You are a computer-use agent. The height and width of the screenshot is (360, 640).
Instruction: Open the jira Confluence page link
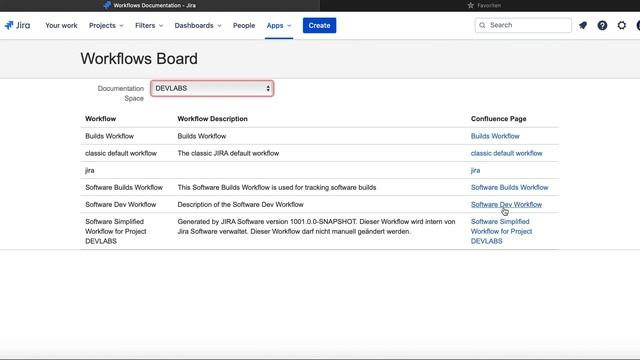[x=476, y=170]
